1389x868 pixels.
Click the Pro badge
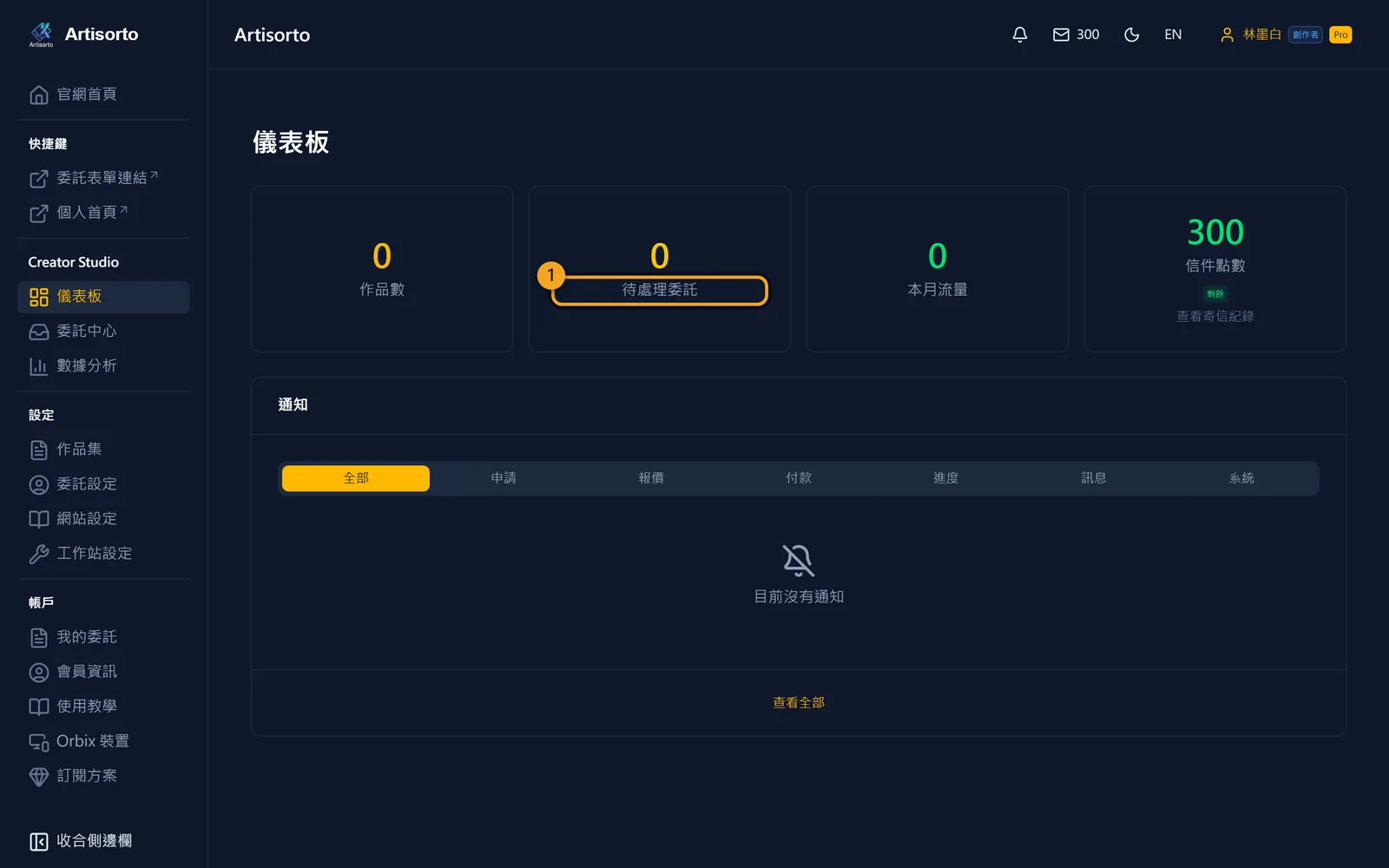coord(1340,35)
